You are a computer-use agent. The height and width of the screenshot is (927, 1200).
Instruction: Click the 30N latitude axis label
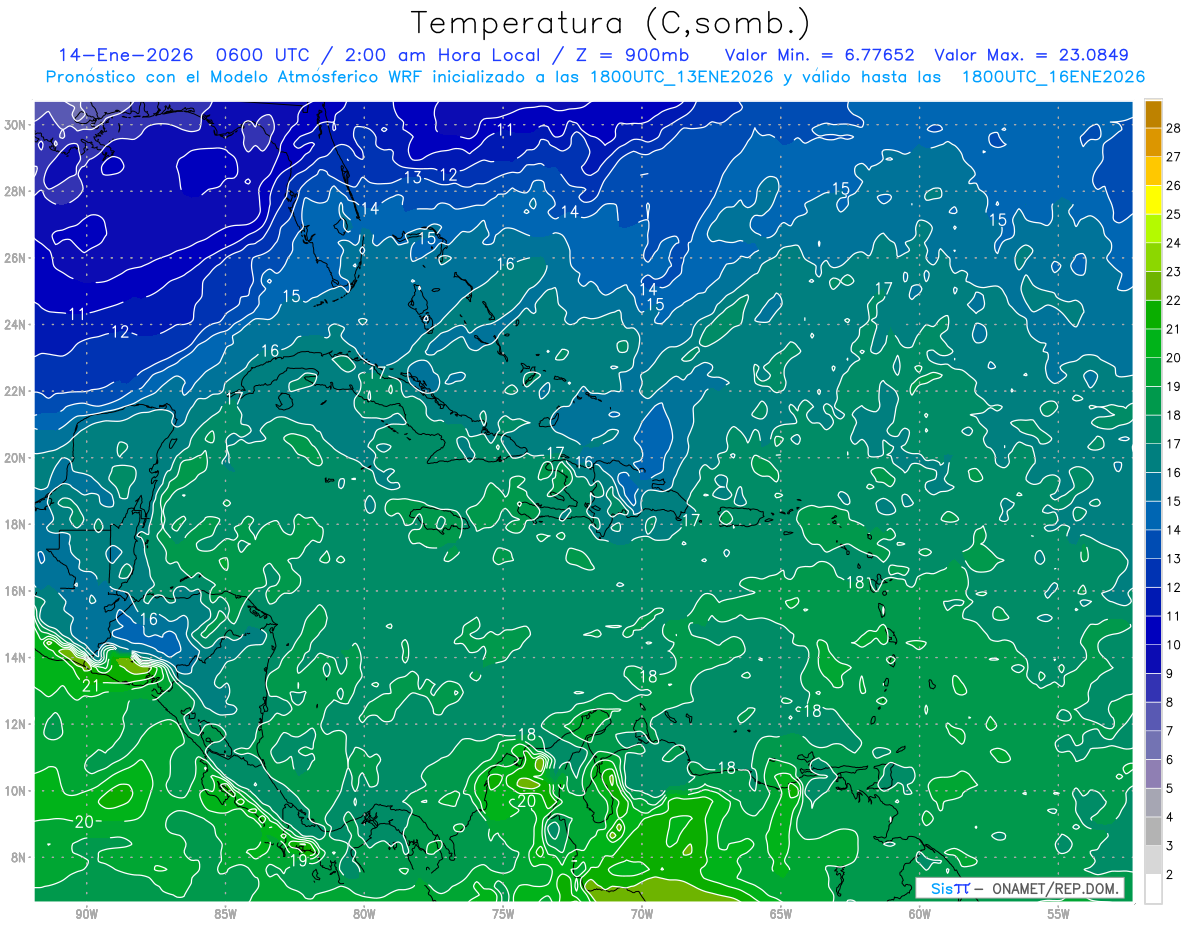16,124
